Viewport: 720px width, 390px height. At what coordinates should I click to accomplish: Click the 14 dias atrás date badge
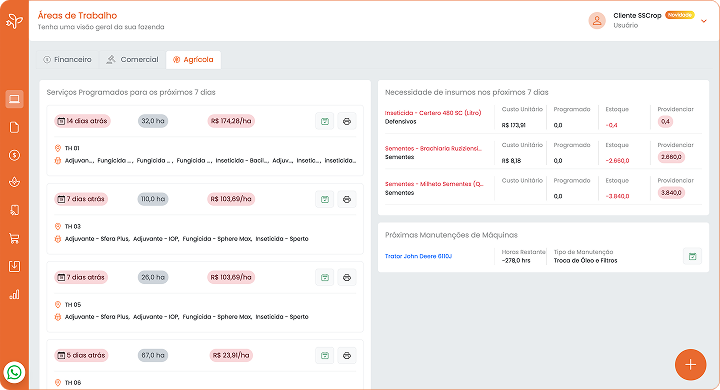(82, 121)
